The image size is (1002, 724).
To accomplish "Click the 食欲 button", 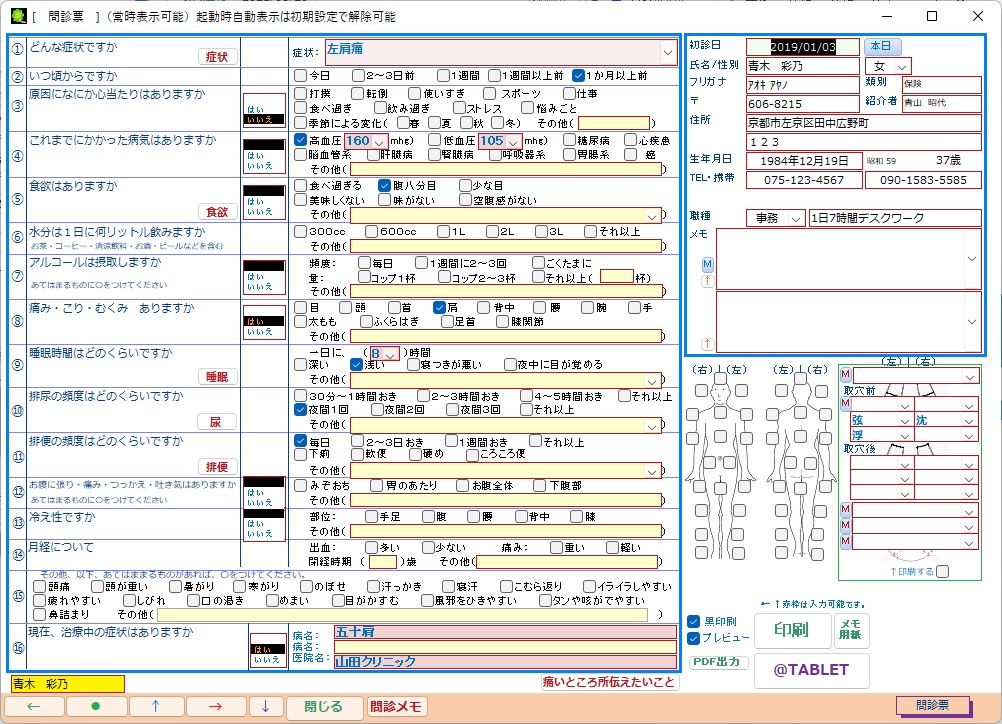I will click(217, 212).
